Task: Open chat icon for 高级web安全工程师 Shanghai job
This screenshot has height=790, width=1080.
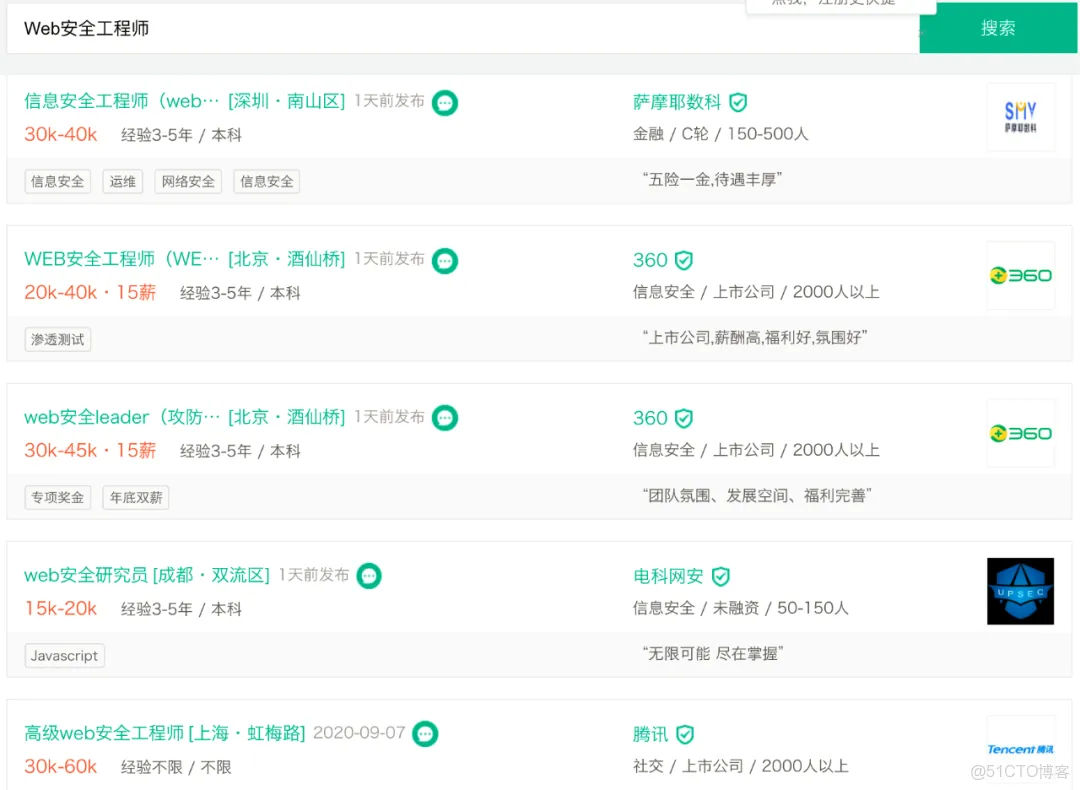Action: click(426, 734)
